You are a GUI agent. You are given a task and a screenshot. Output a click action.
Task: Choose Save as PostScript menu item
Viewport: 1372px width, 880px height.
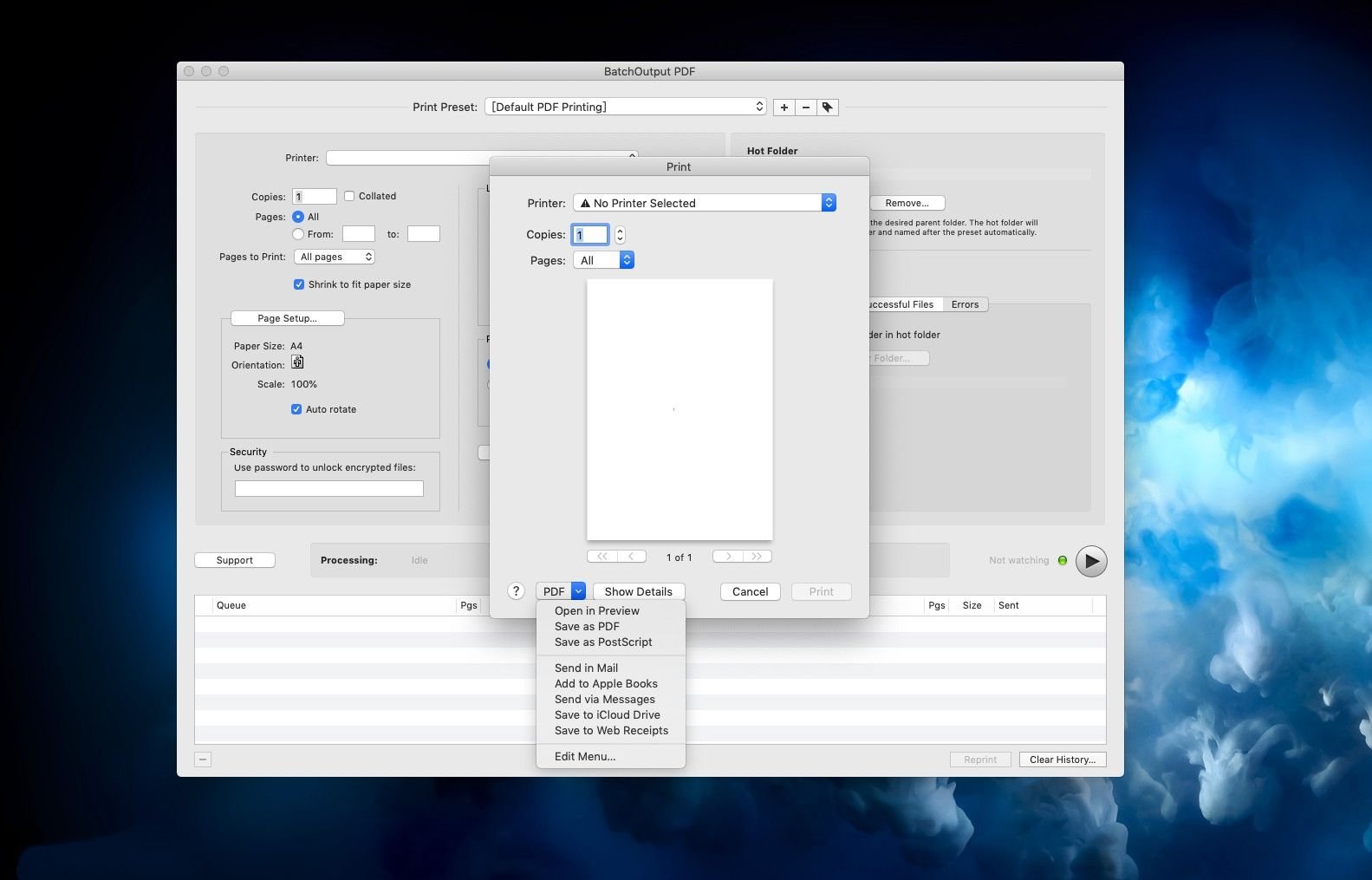(603, 642)
